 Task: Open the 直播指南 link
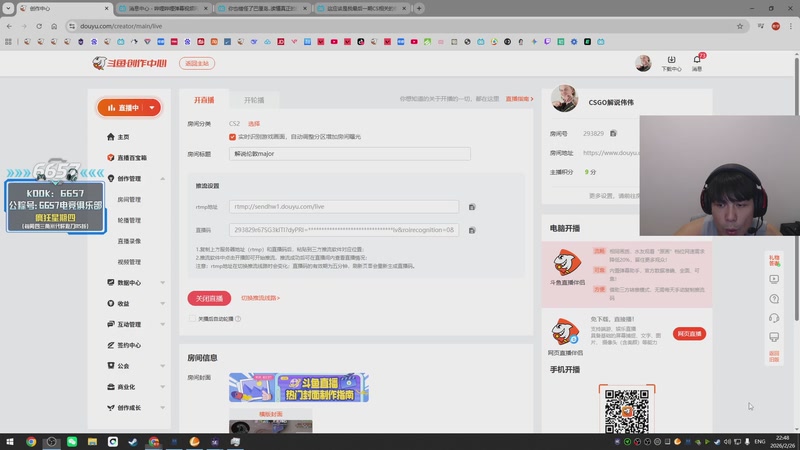(x=519, y=98)
